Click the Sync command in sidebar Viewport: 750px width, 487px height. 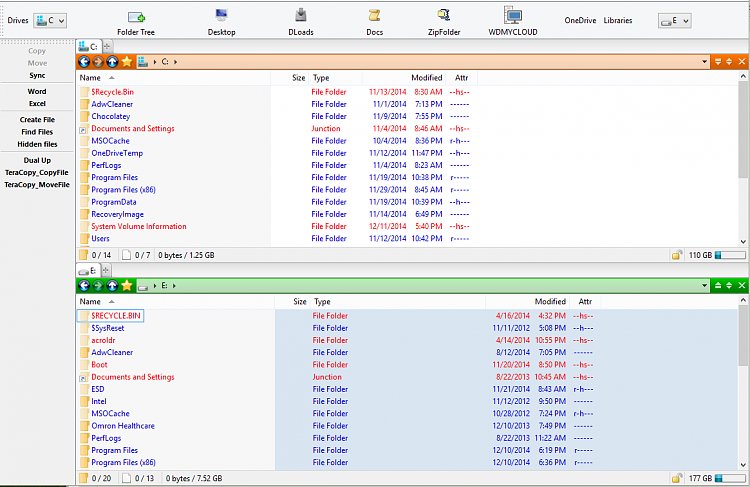click(37, 76)
